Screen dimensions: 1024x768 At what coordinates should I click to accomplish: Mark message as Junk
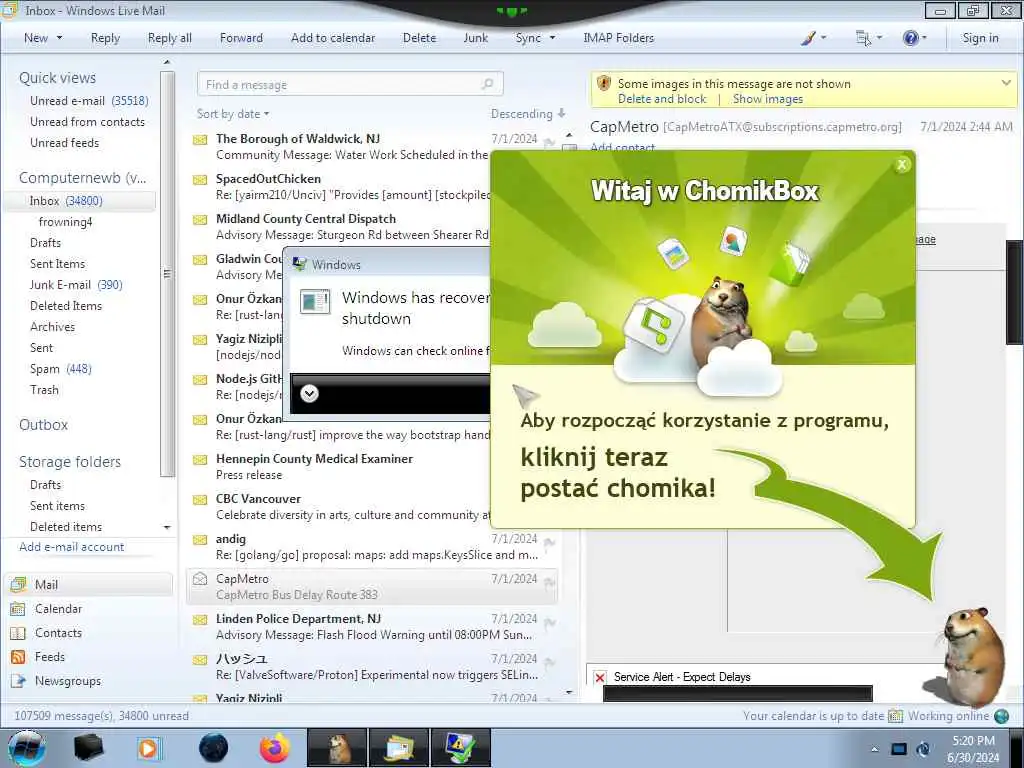(x=475, y=38)
